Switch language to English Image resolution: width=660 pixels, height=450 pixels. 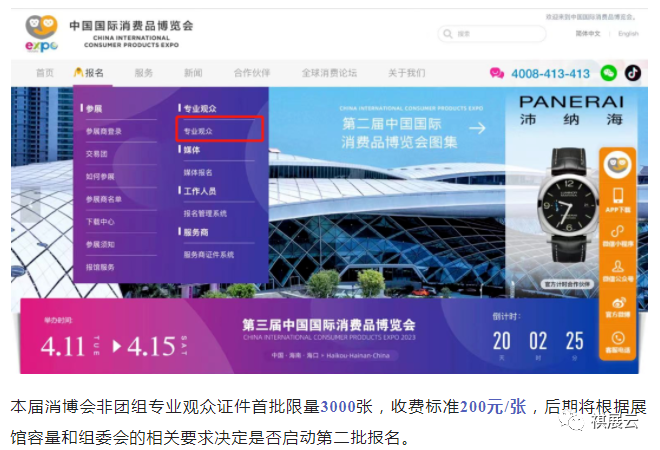(x=628, y=34)
